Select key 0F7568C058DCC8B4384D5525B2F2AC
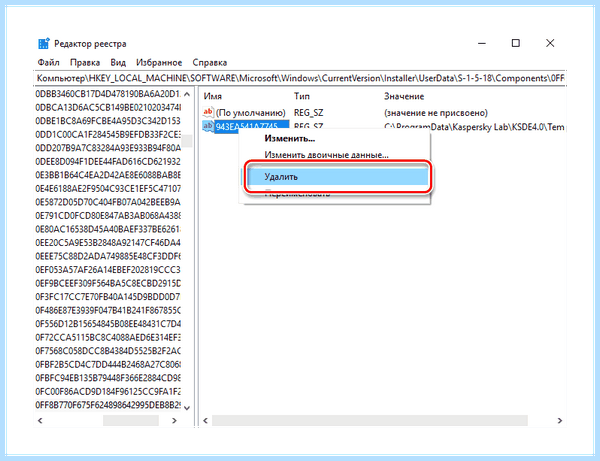600x461 pixels. click(108, 351)
